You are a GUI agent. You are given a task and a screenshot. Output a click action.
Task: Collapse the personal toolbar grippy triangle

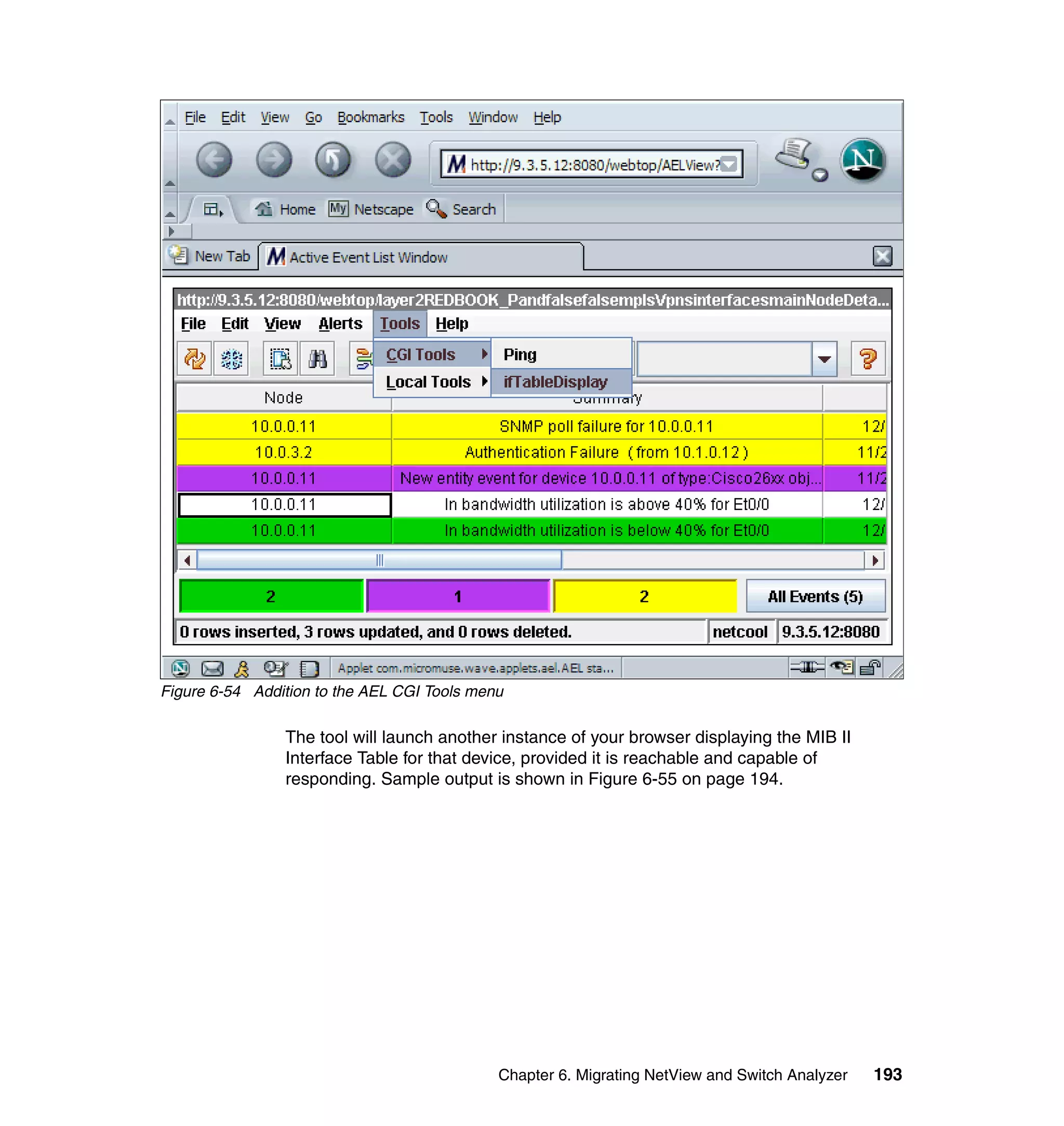click(169, 215)
